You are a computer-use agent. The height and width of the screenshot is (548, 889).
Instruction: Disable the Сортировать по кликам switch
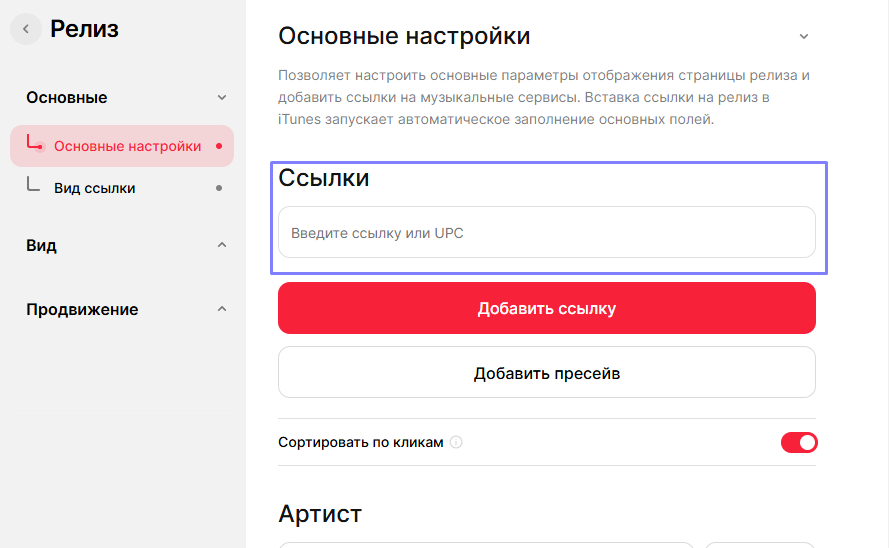(x=799, y=442)
